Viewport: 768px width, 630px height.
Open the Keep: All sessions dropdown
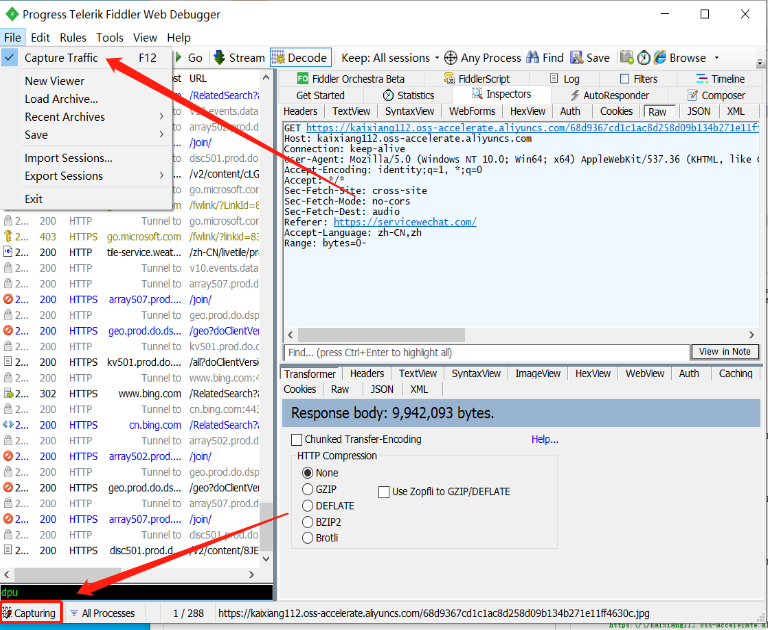coord(390,58)
